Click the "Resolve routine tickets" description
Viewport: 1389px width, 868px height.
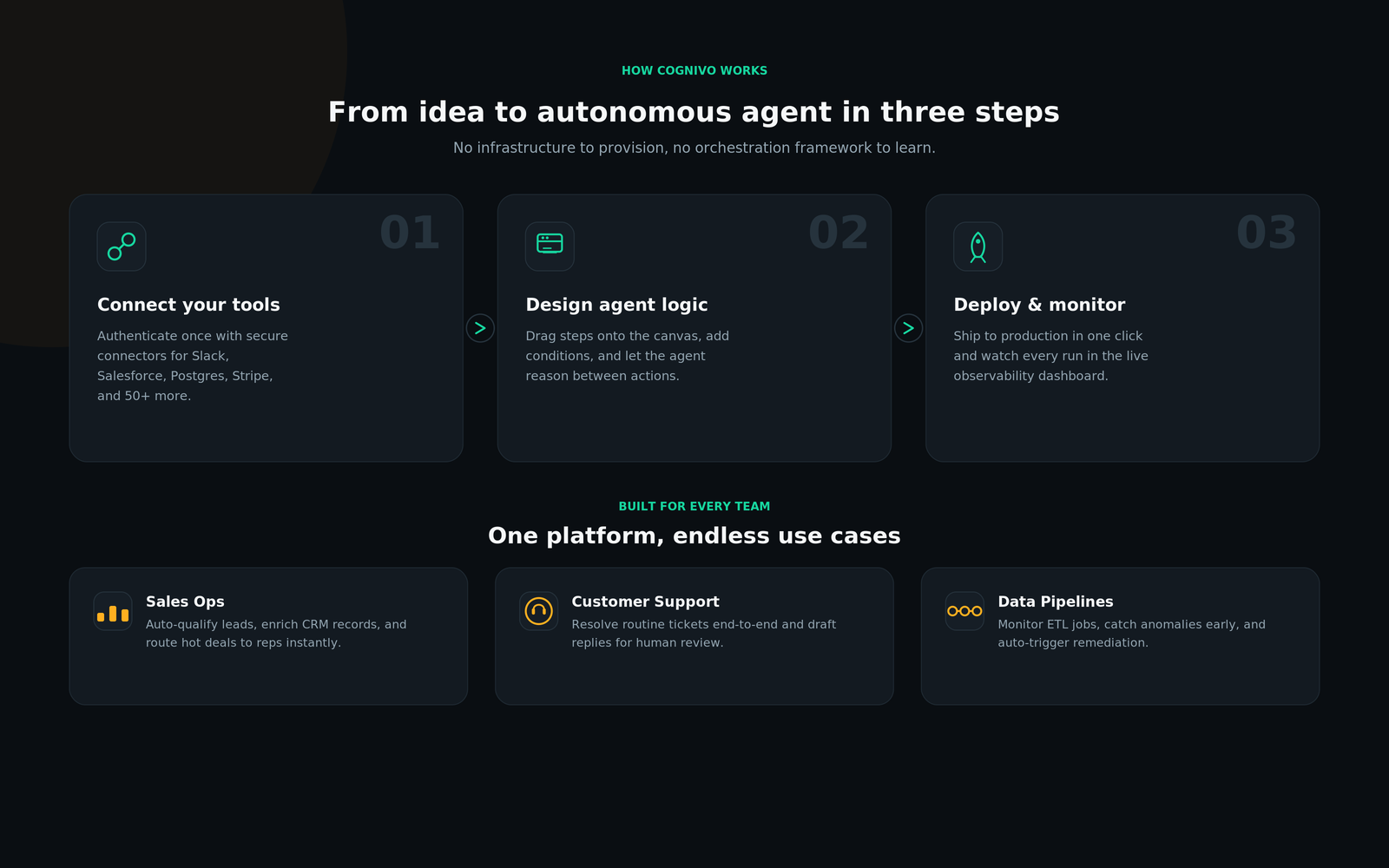point(704,634)
